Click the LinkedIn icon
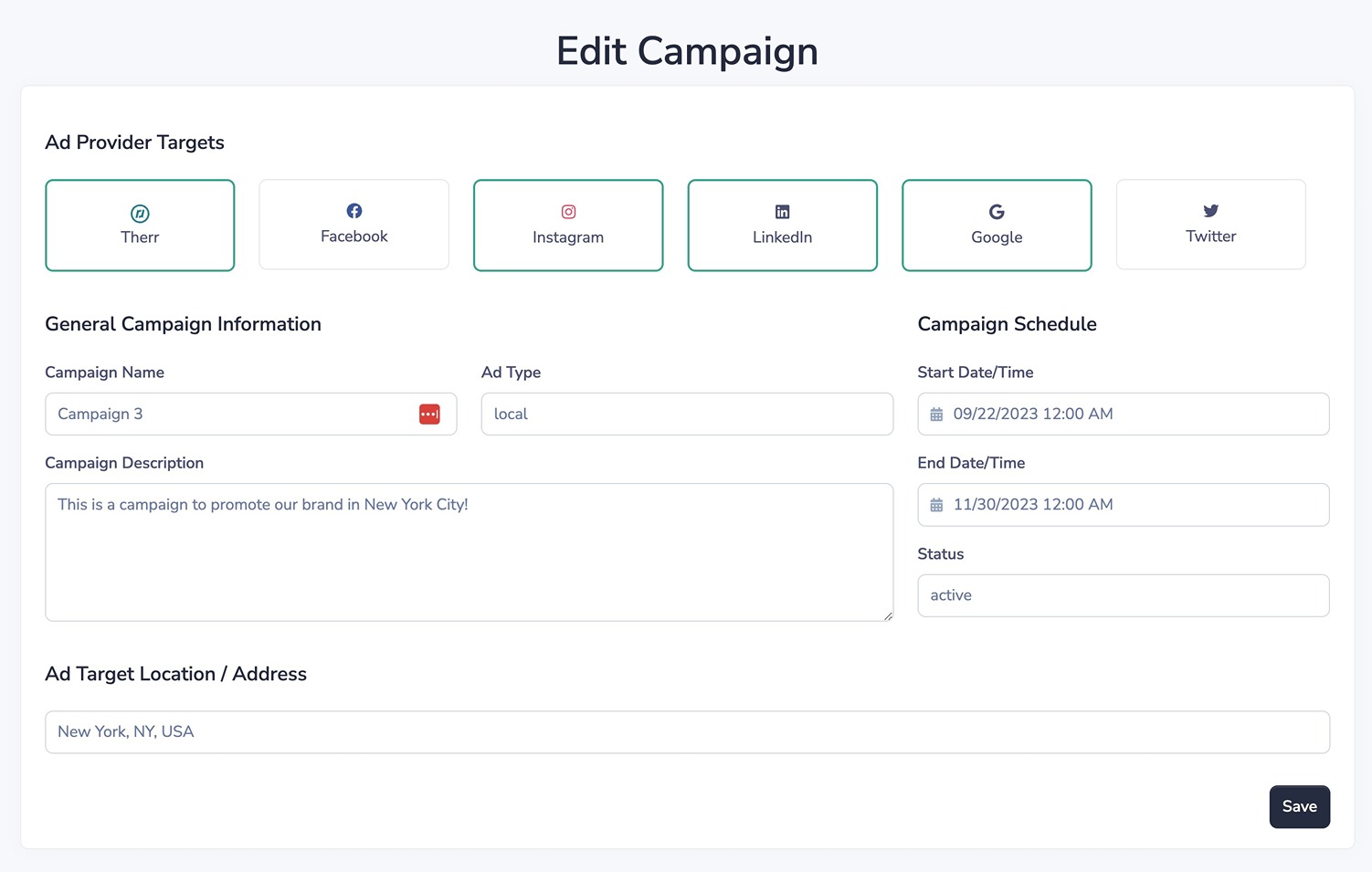The width and height of the screenshot is (1372, 872). [x=782, y=211]
